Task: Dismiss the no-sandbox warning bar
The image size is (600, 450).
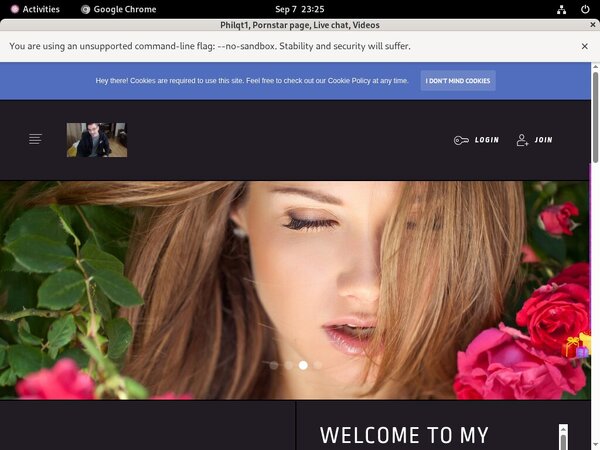Action: 584,46
